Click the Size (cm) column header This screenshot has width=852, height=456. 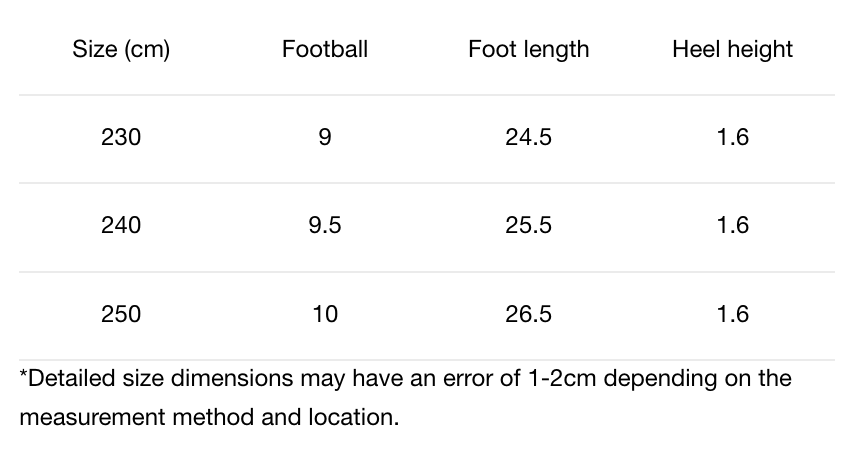point(121,49)
